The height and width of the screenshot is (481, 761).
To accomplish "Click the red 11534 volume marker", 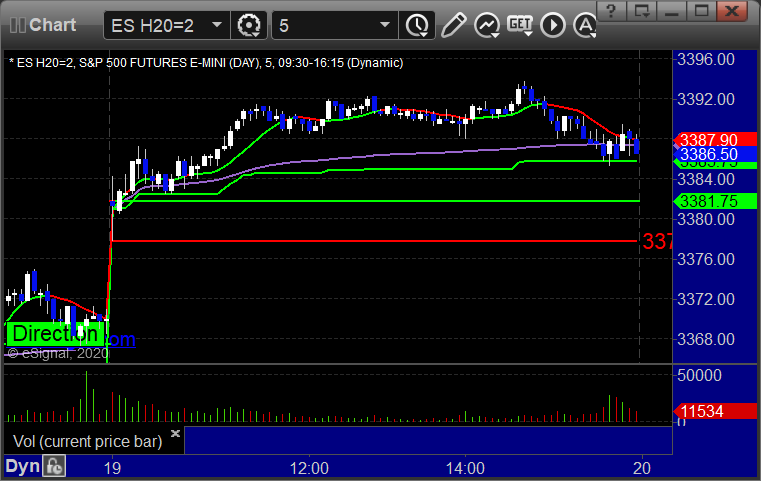I will point(716,412).
